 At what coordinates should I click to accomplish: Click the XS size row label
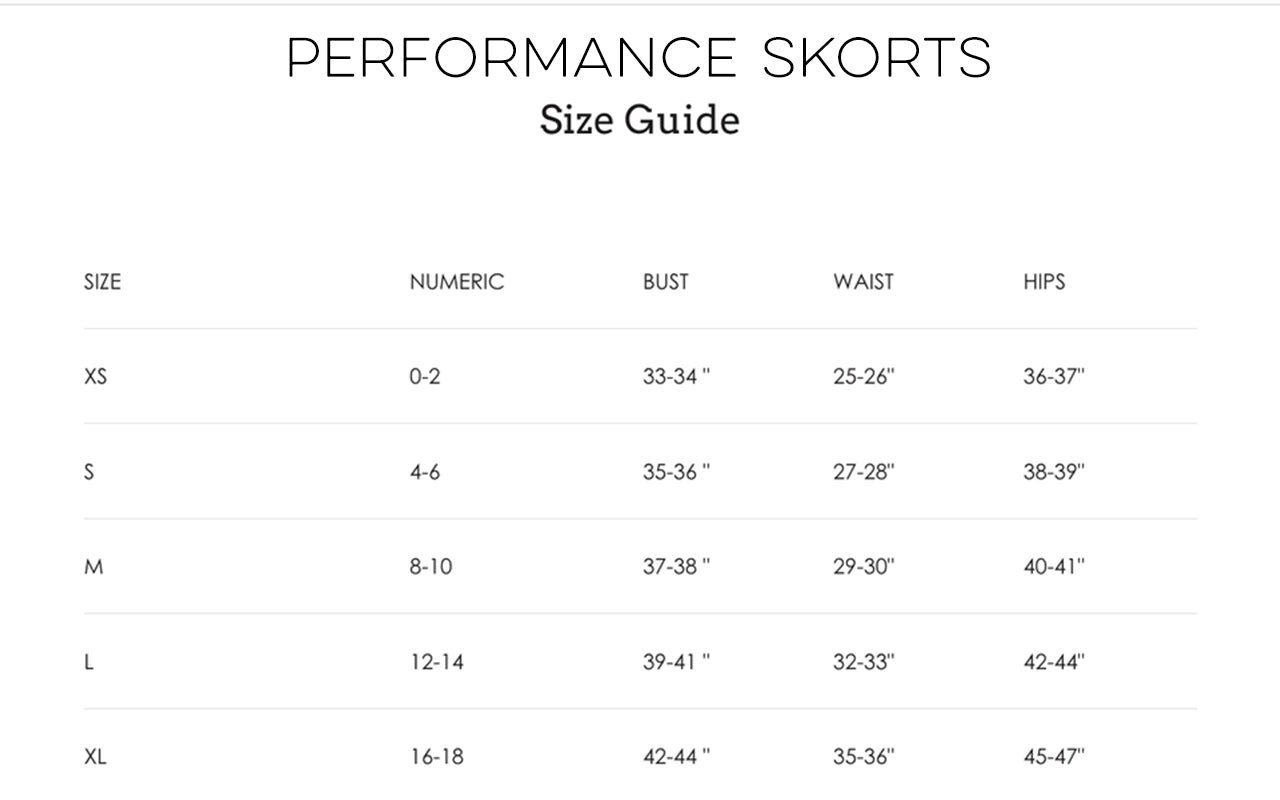[x=95, y=377]
